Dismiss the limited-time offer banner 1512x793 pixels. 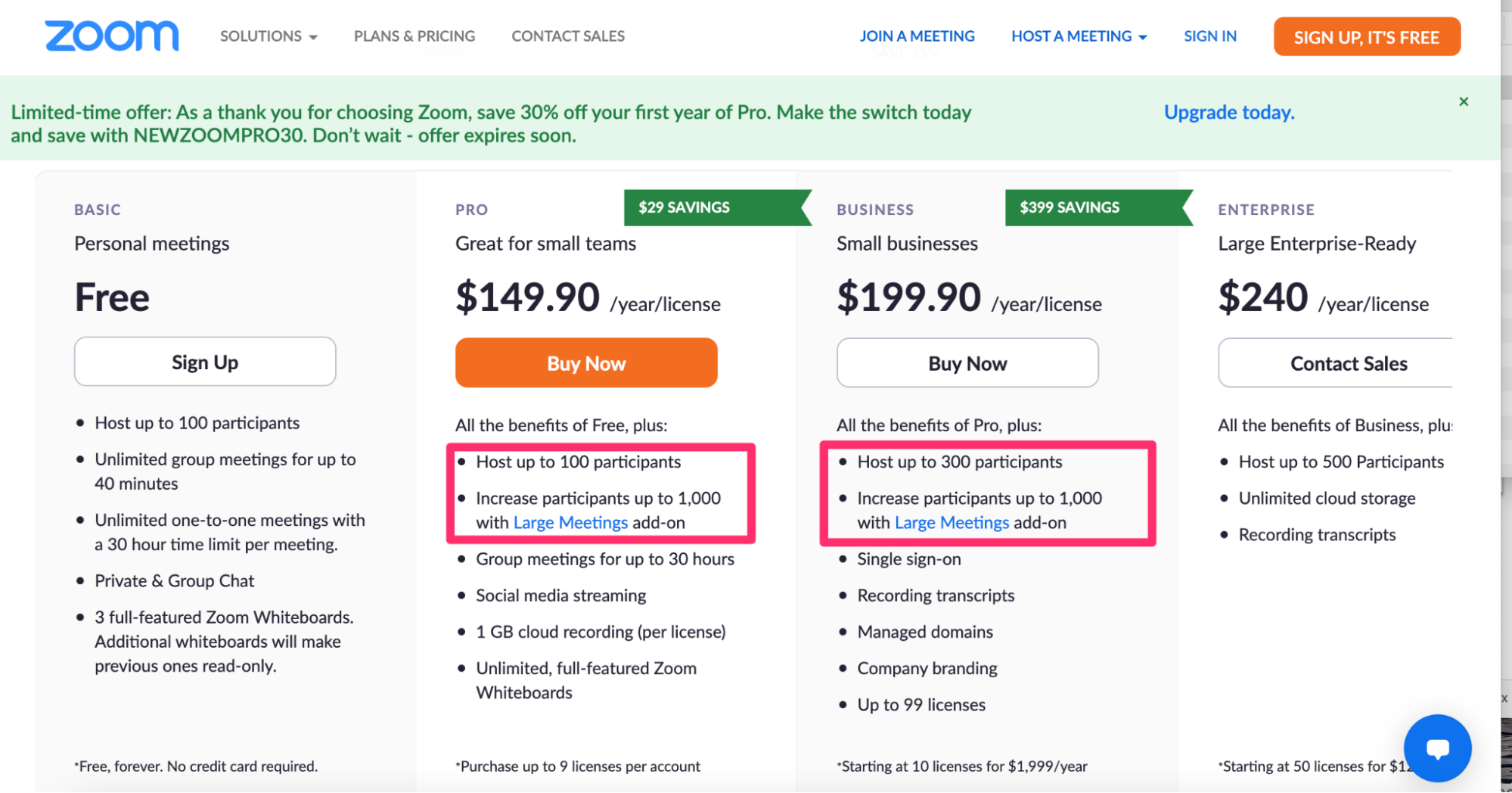pyautogui.click(x=1464, y=101)
